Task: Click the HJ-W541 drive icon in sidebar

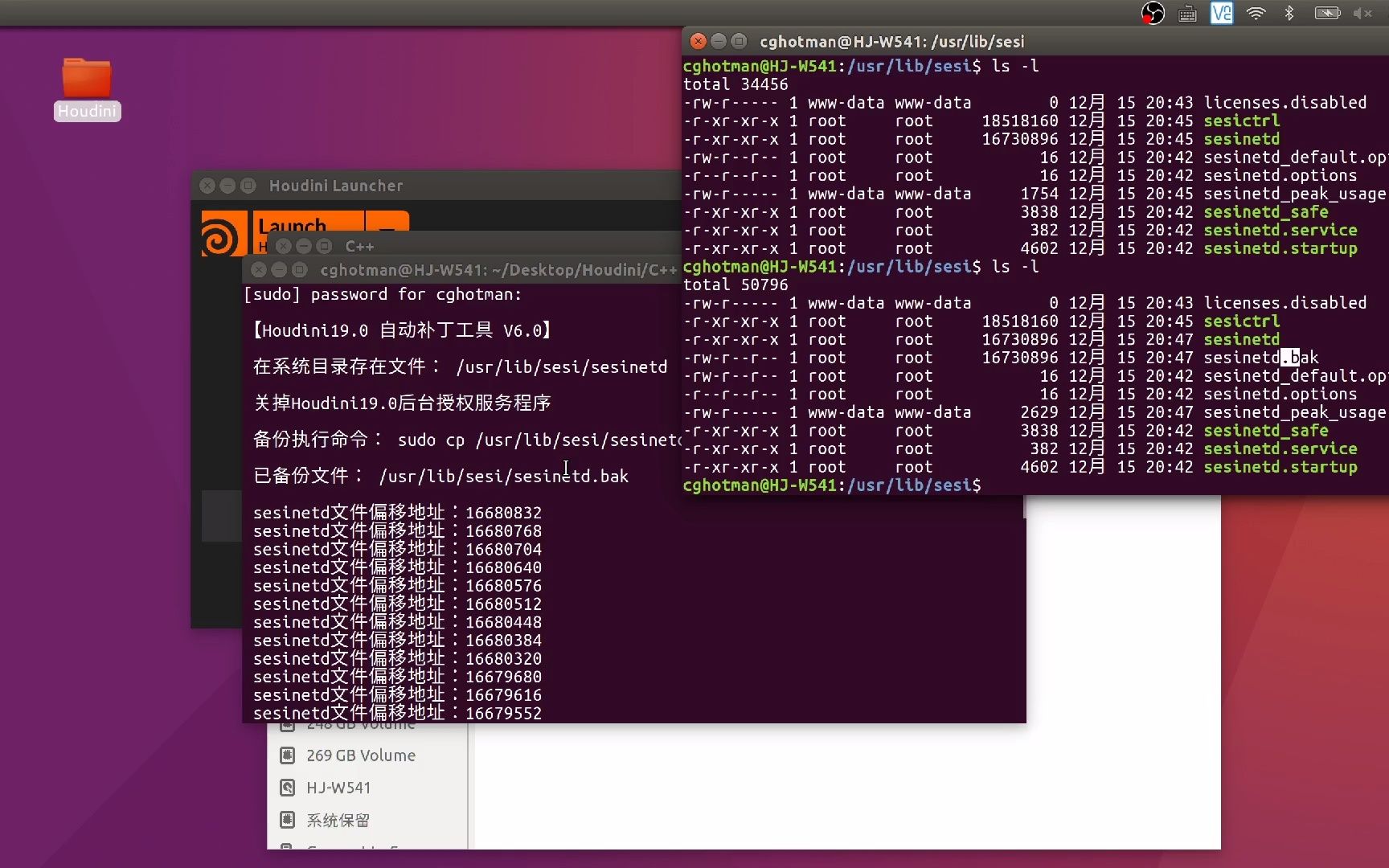Action: 288,787
